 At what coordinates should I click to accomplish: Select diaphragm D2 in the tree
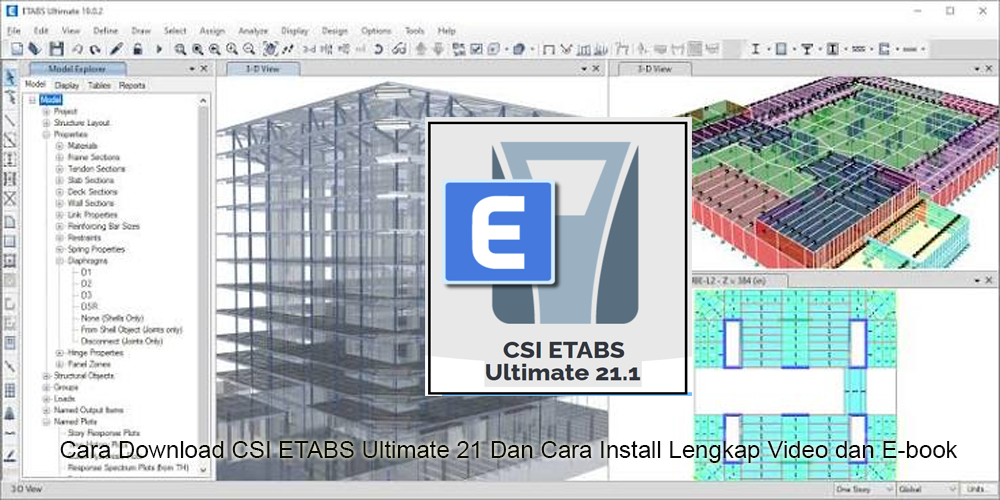point(87,284)
